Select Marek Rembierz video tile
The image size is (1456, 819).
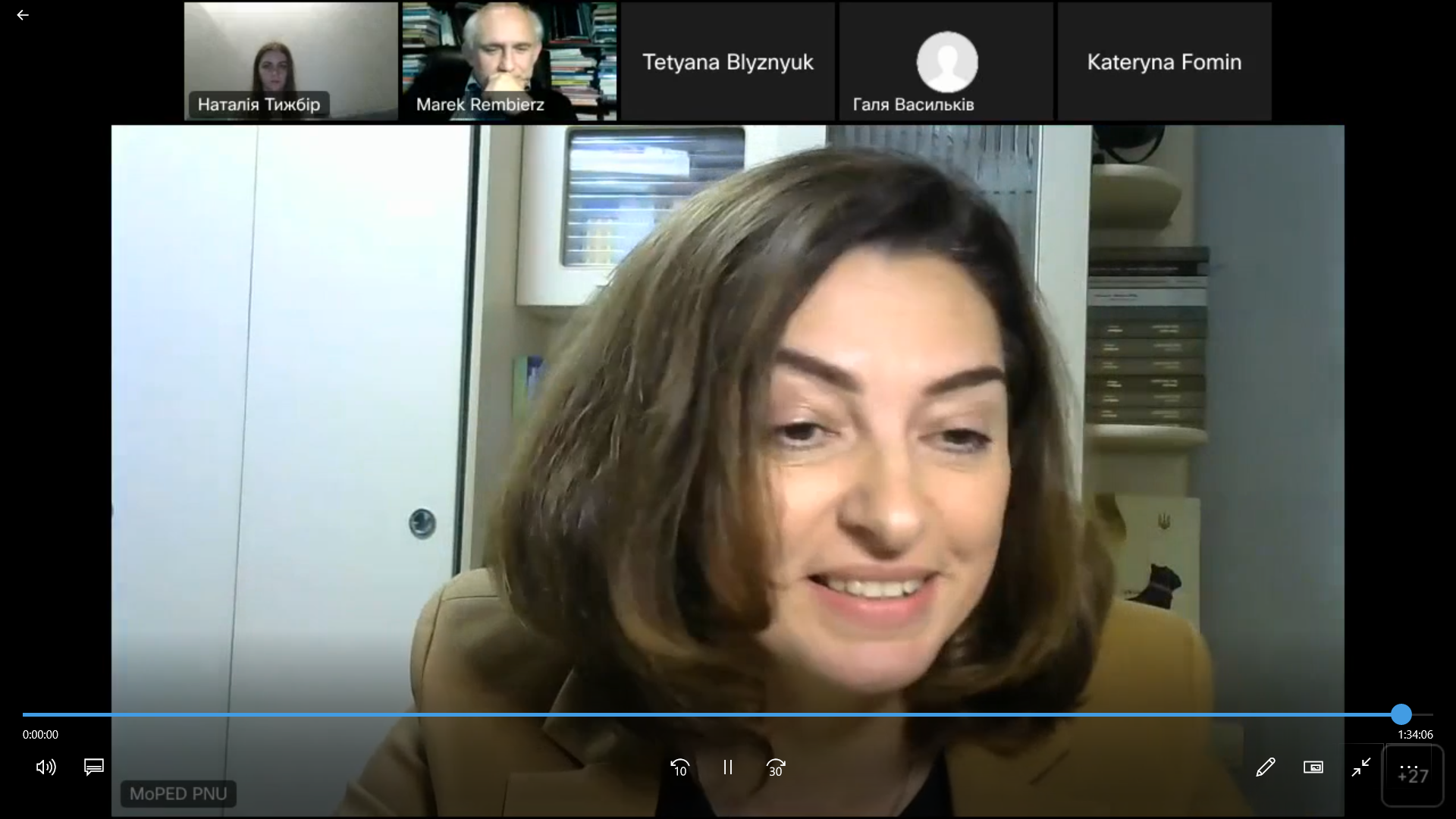tap(510, 61)
